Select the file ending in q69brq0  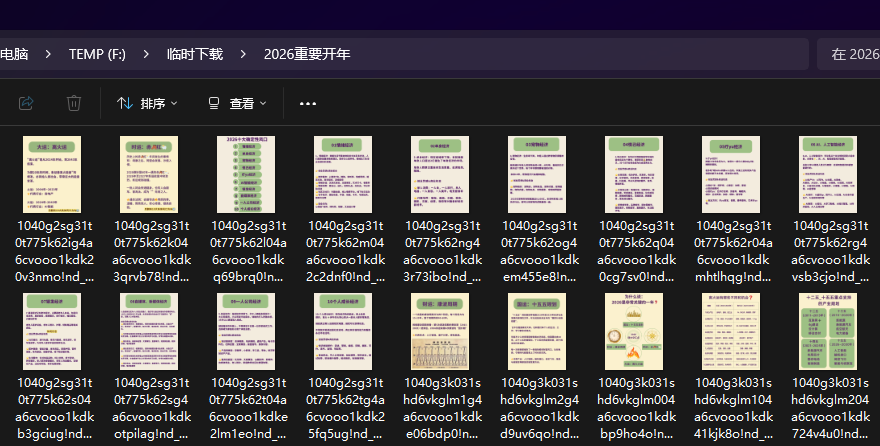pyautogui.click(x=246, y=173)
